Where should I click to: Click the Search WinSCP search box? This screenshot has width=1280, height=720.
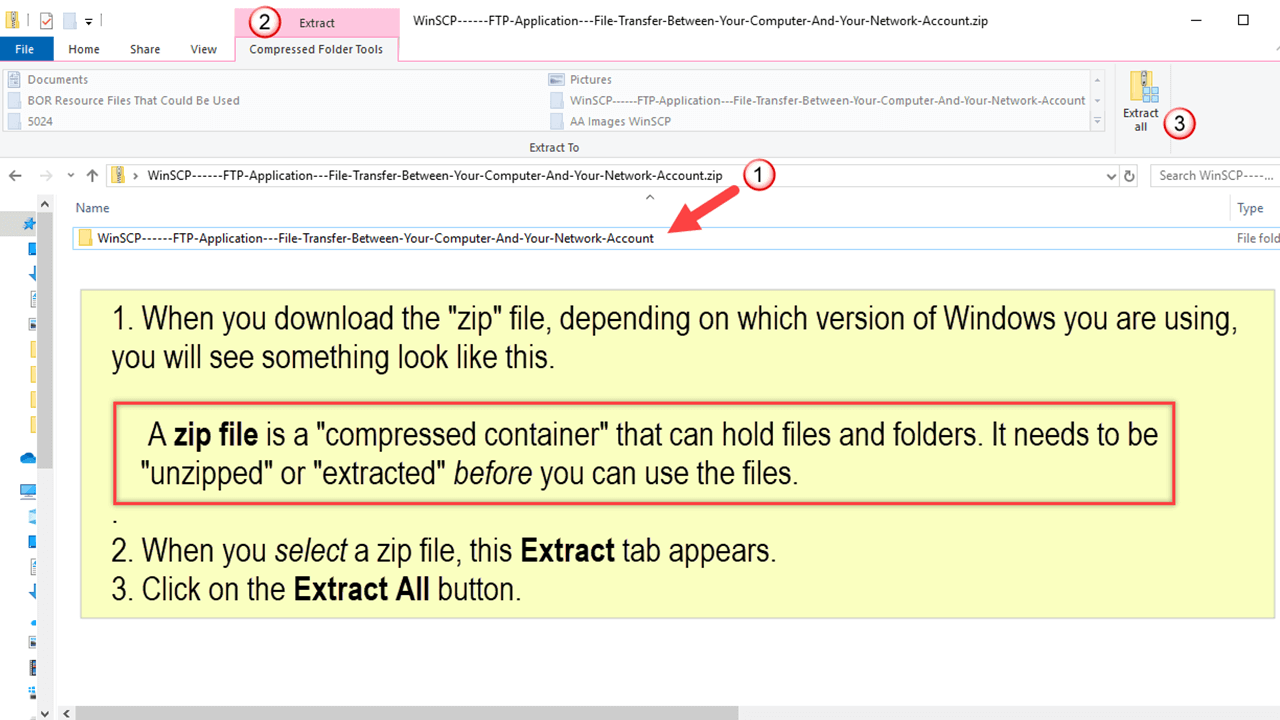(x=1216, y=176)
